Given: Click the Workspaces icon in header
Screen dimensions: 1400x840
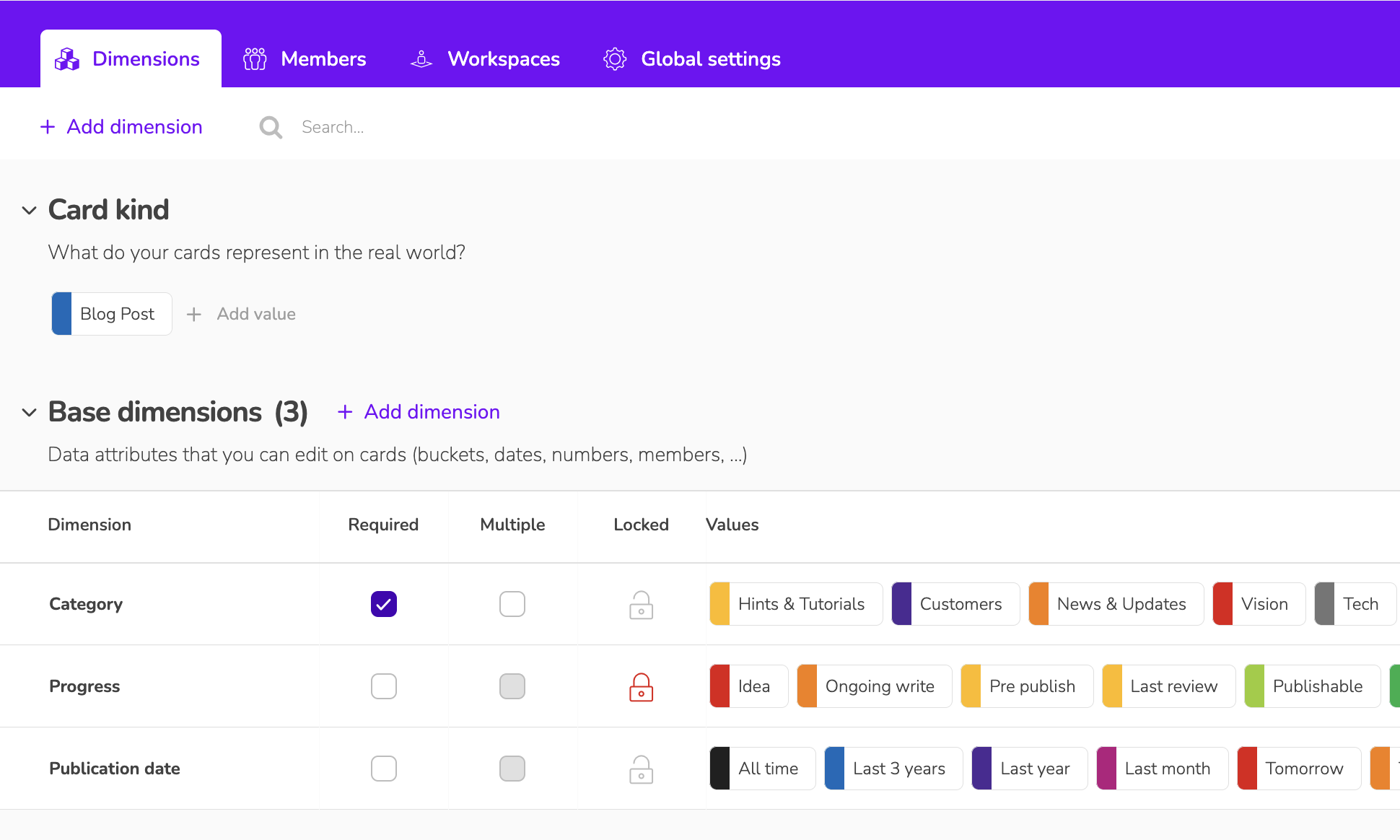Looking at the screenshot, I should pos(421,59).
